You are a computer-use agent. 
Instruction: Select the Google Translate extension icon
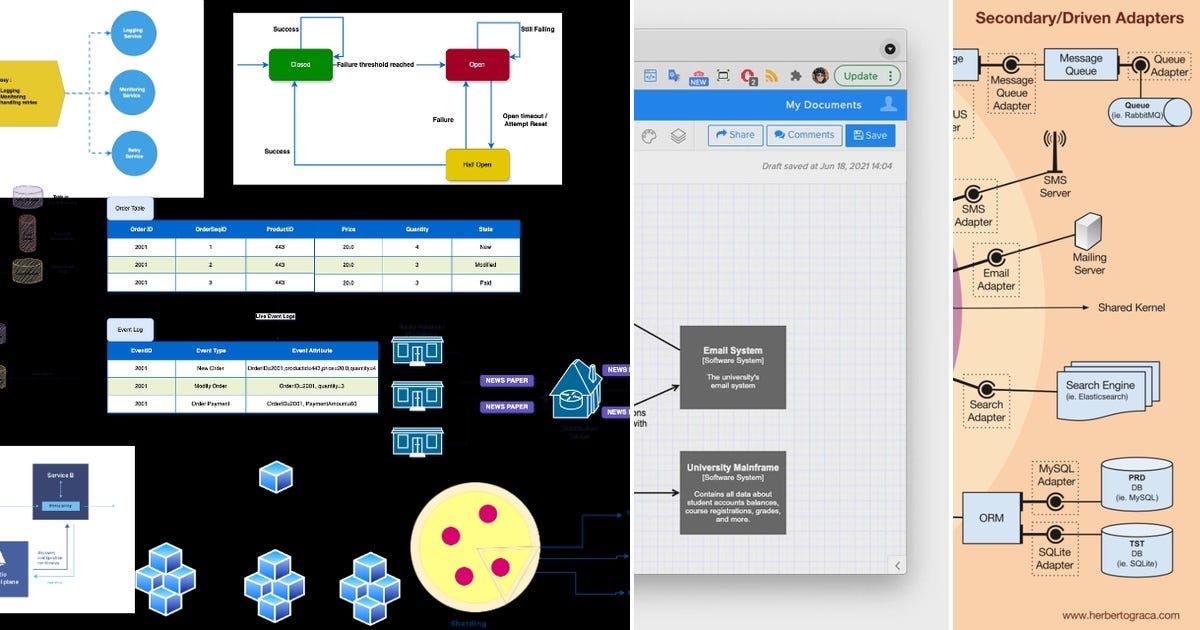click(x=674, y=75)
